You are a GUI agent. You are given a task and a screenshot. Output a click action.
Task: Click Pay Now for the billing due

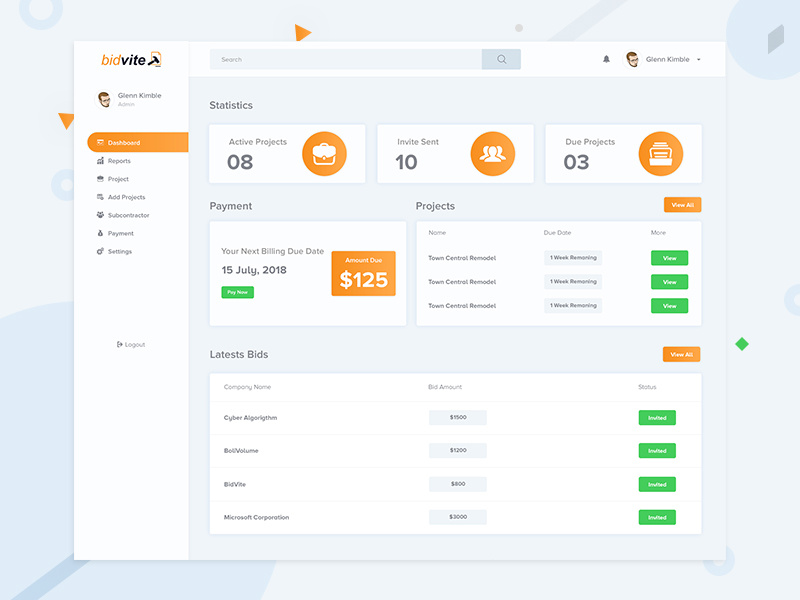pyautogui.click(x=237, y=292)
